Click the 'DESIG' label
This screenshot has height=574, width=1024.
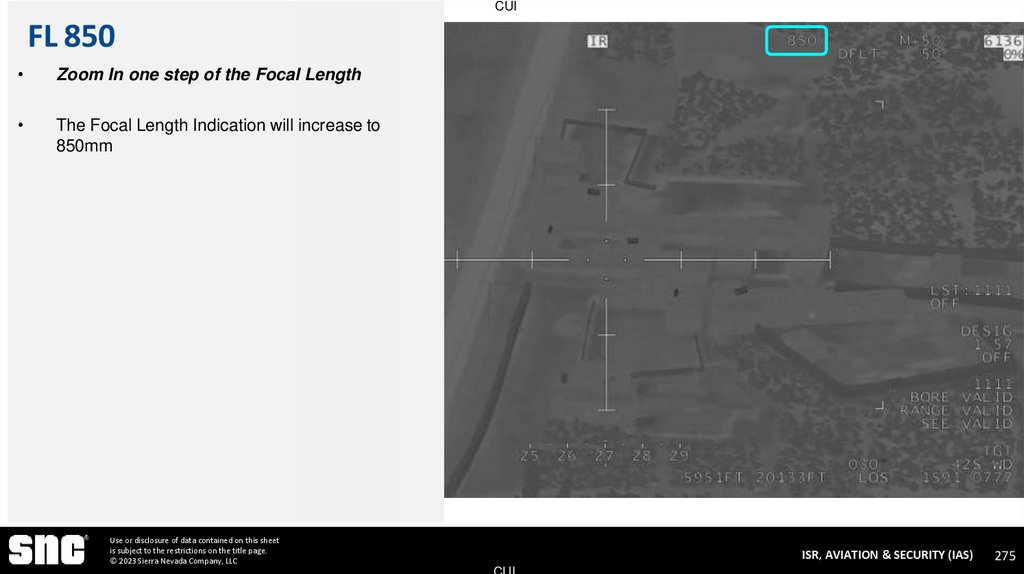point(986,331)
